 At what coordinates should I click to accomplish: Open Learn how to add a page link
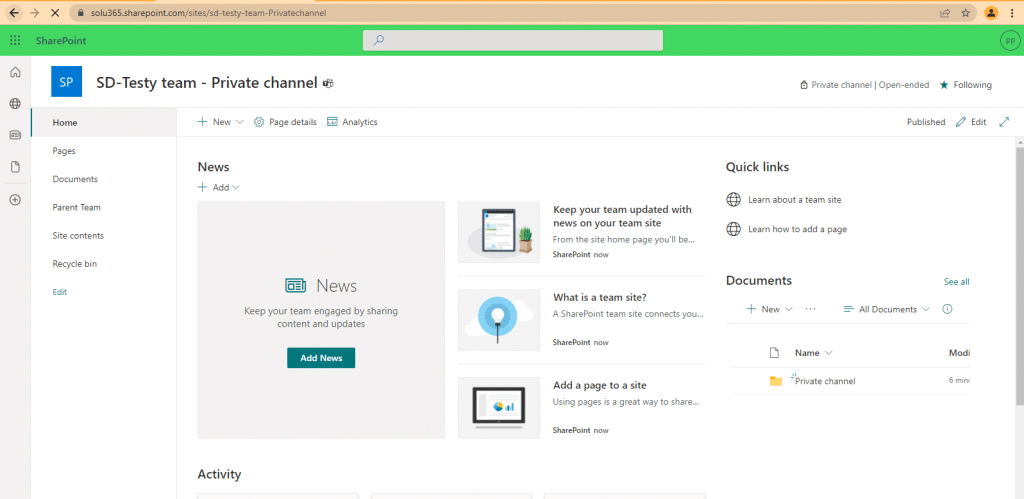coord(797,229)
